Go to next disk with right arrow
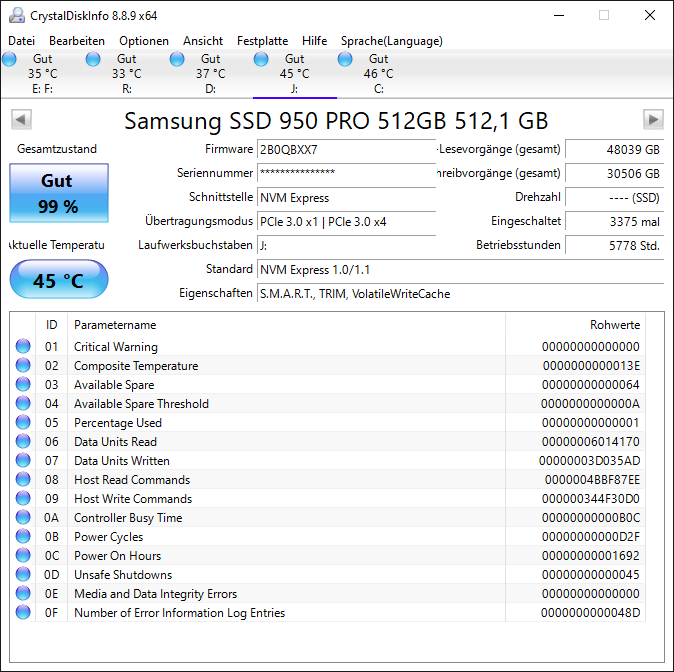Viewport: 674px width, 672px height. [653, 120]
